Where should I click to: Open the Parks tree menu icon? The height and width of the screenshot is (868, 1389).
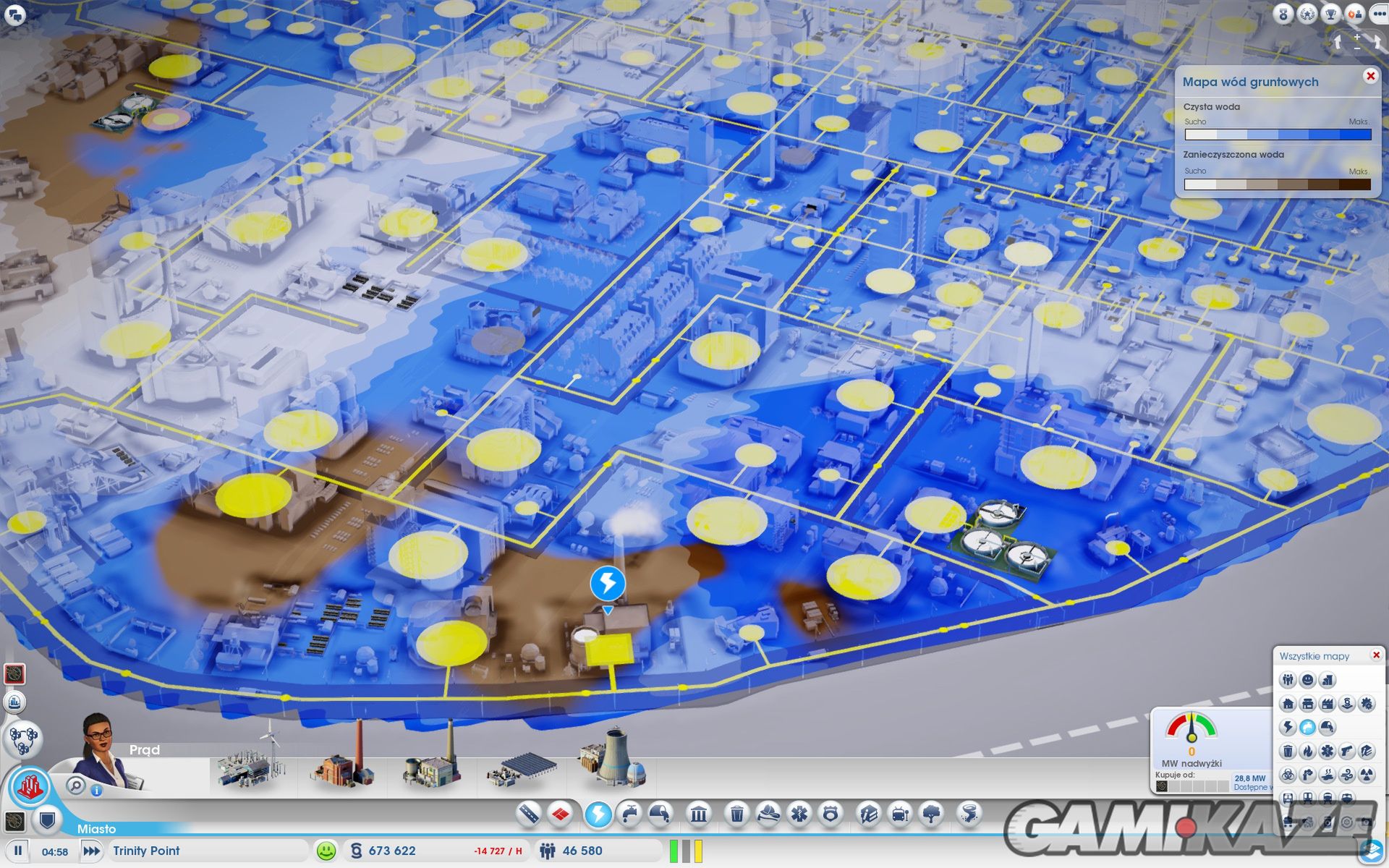(x=932, y=814)
